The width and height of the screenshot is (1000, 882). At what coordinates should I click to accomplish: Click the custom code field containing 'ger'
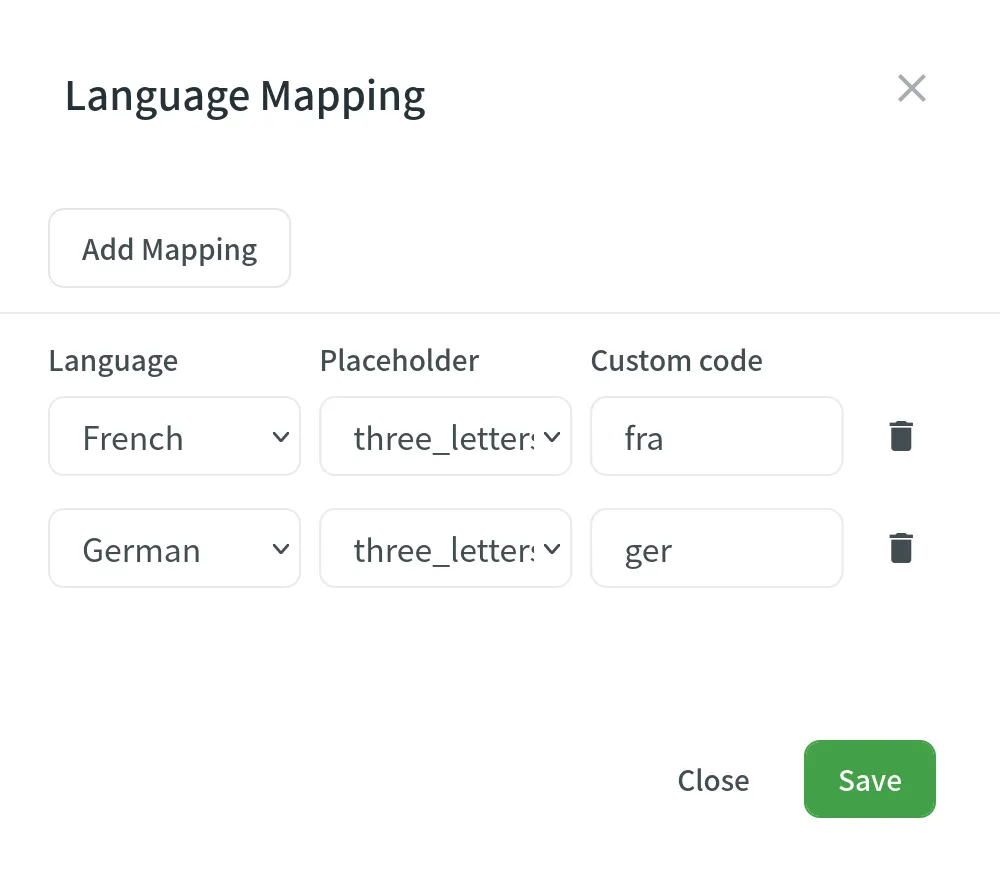(716, 548)
